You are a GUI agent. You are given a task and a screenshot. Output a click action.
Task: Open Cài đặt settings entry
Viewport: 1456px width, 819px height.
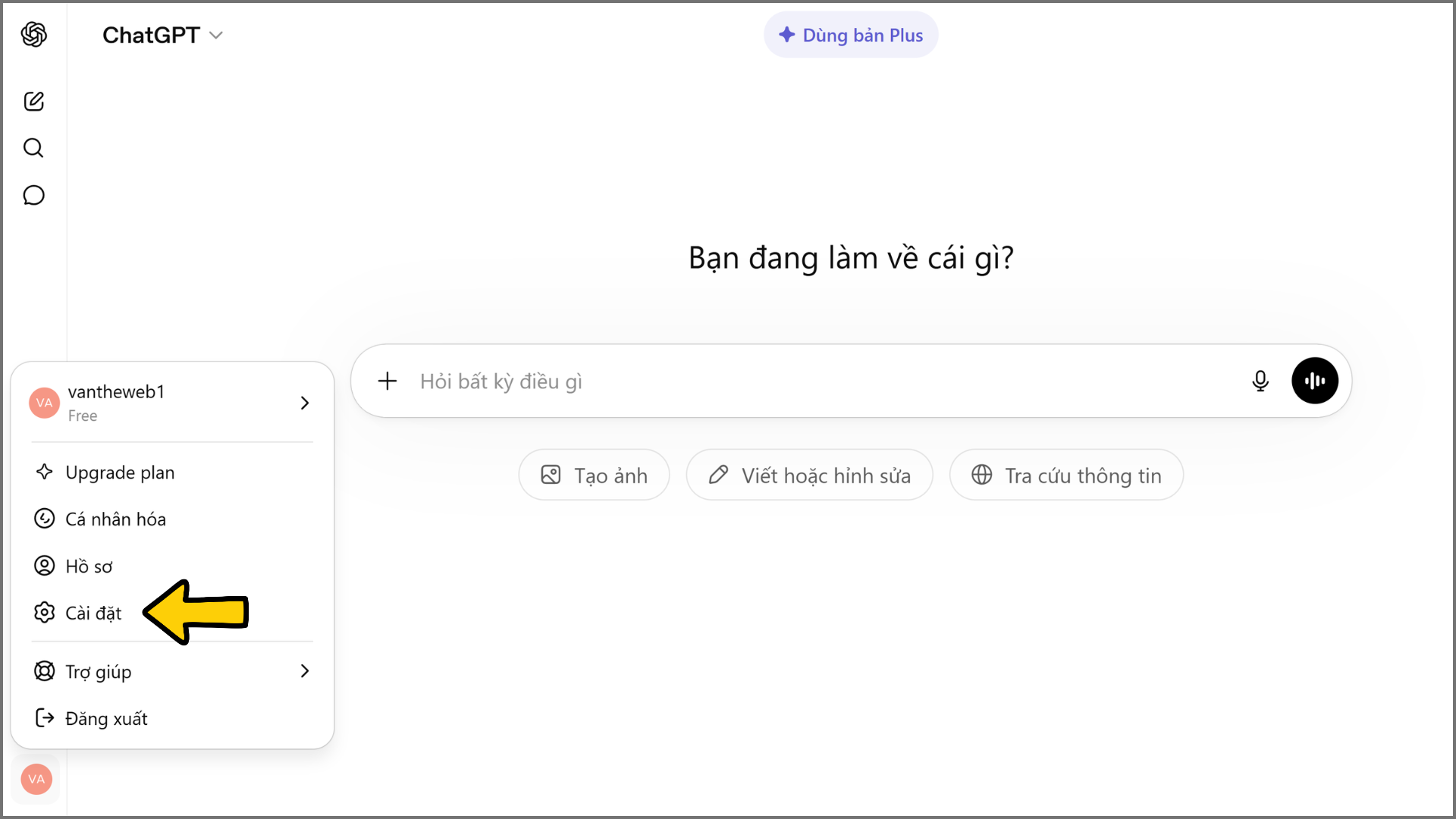(x=172, y=613)
